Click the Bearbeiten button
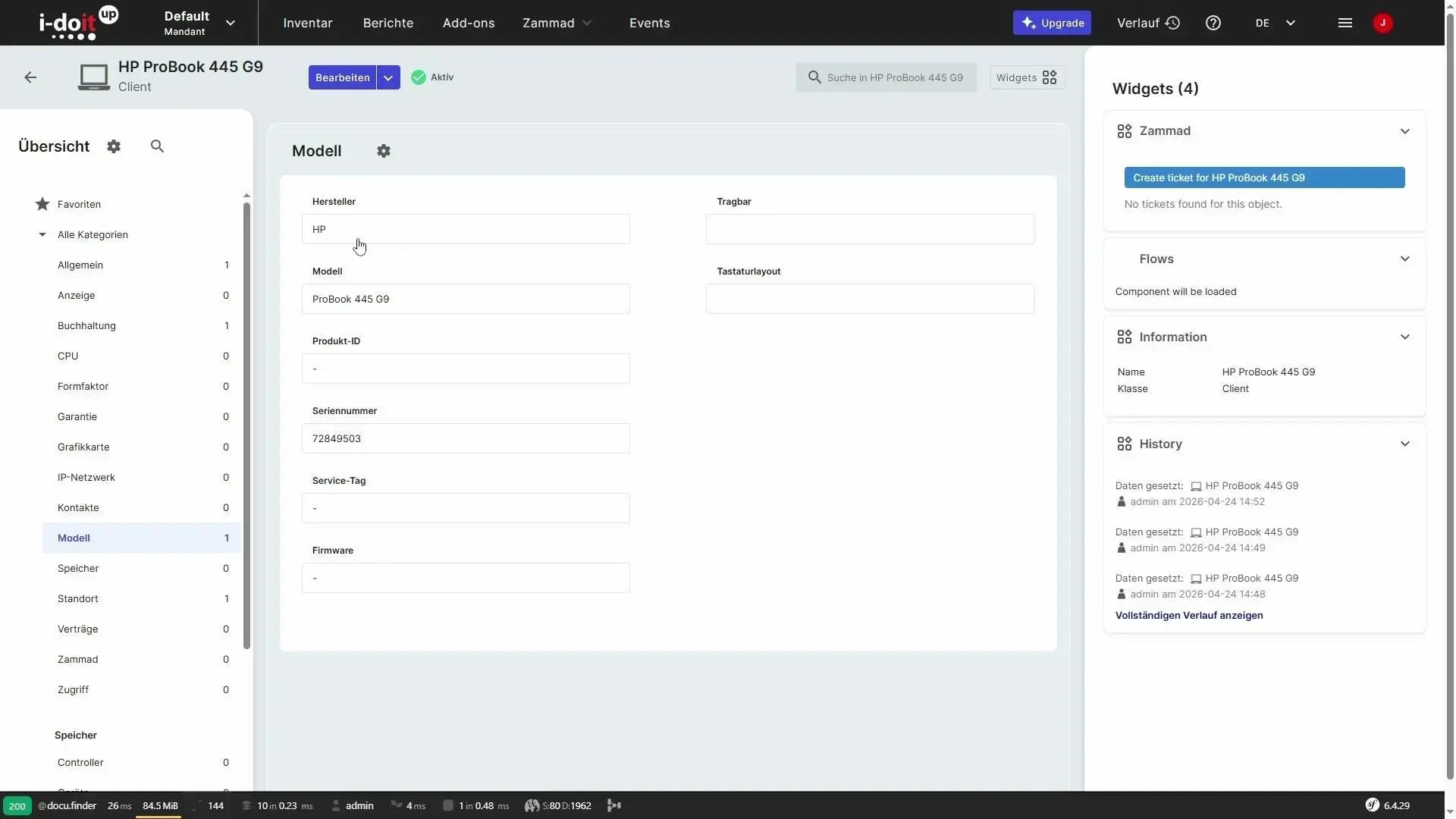Image resolution: width=1456 pixels, height=819 pixels. pos(343,77)
